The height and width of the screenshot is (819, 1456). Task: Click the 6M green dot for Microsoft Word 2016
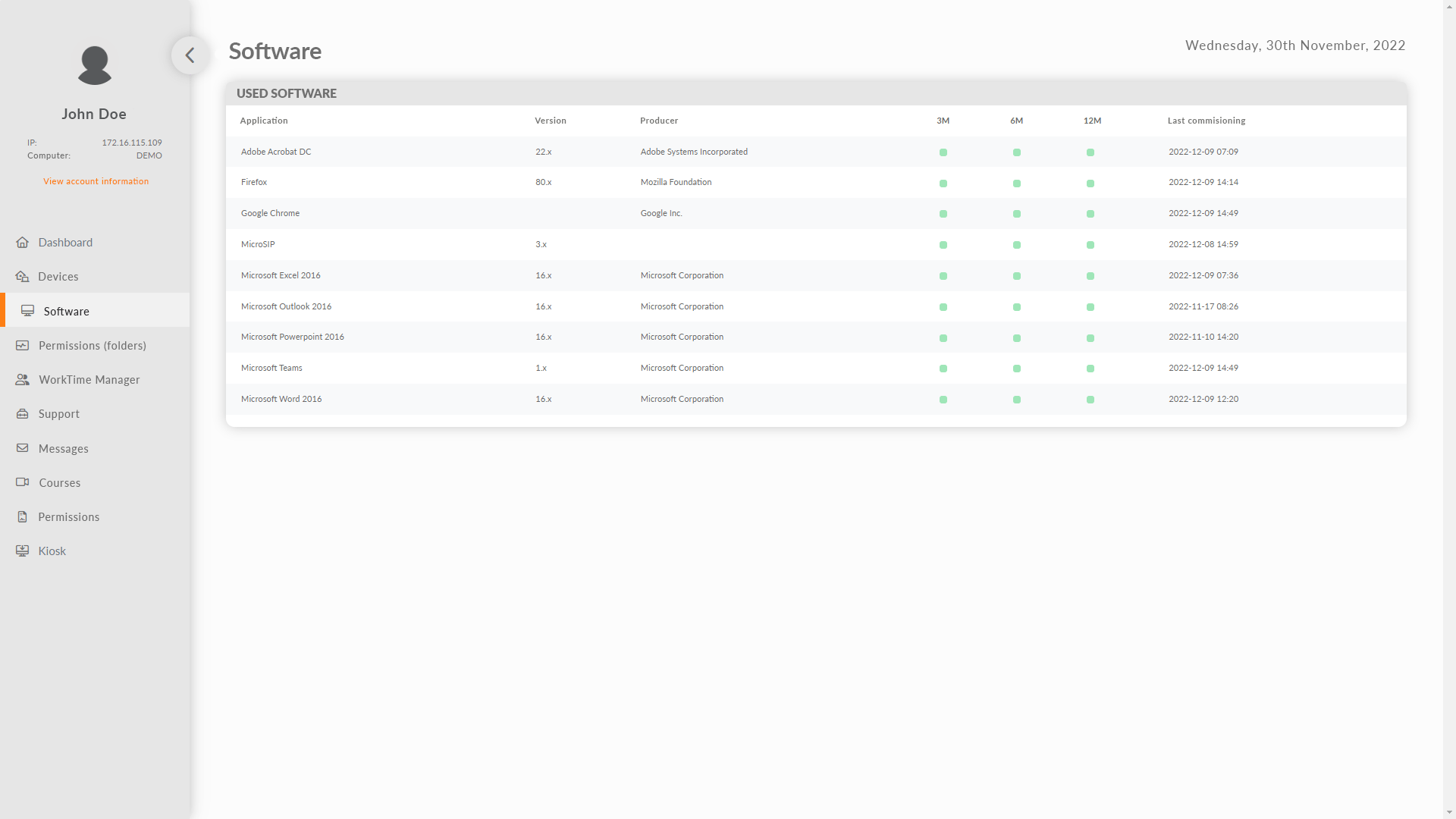click(1017, 400)
